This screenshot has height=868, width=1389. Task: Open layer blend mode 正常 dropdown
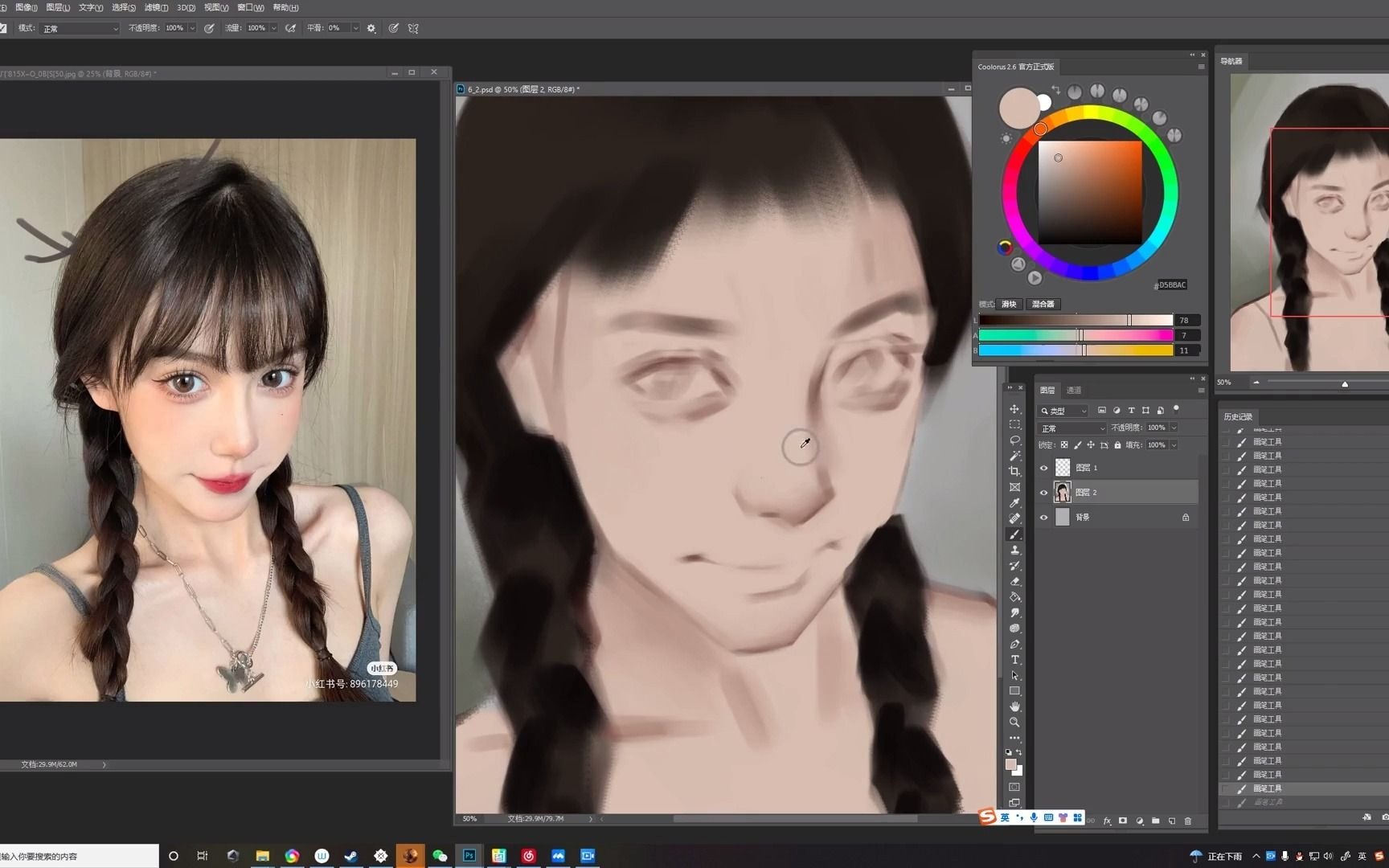[x=1072, y=428]
